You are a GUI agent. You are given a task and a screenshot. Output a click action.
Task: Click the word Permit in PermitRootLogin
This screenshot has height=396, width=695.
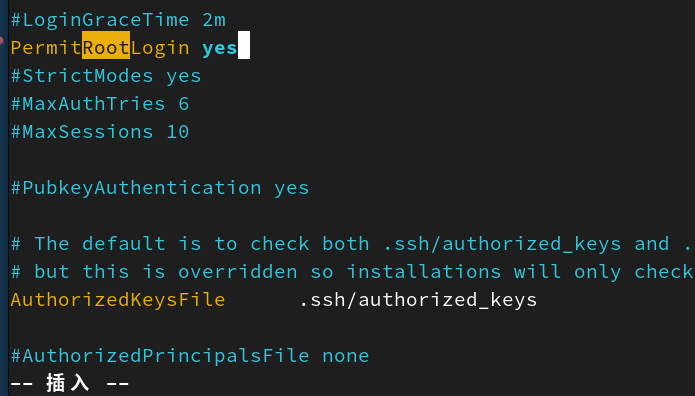pyautogui.click(x=47, y=47)
